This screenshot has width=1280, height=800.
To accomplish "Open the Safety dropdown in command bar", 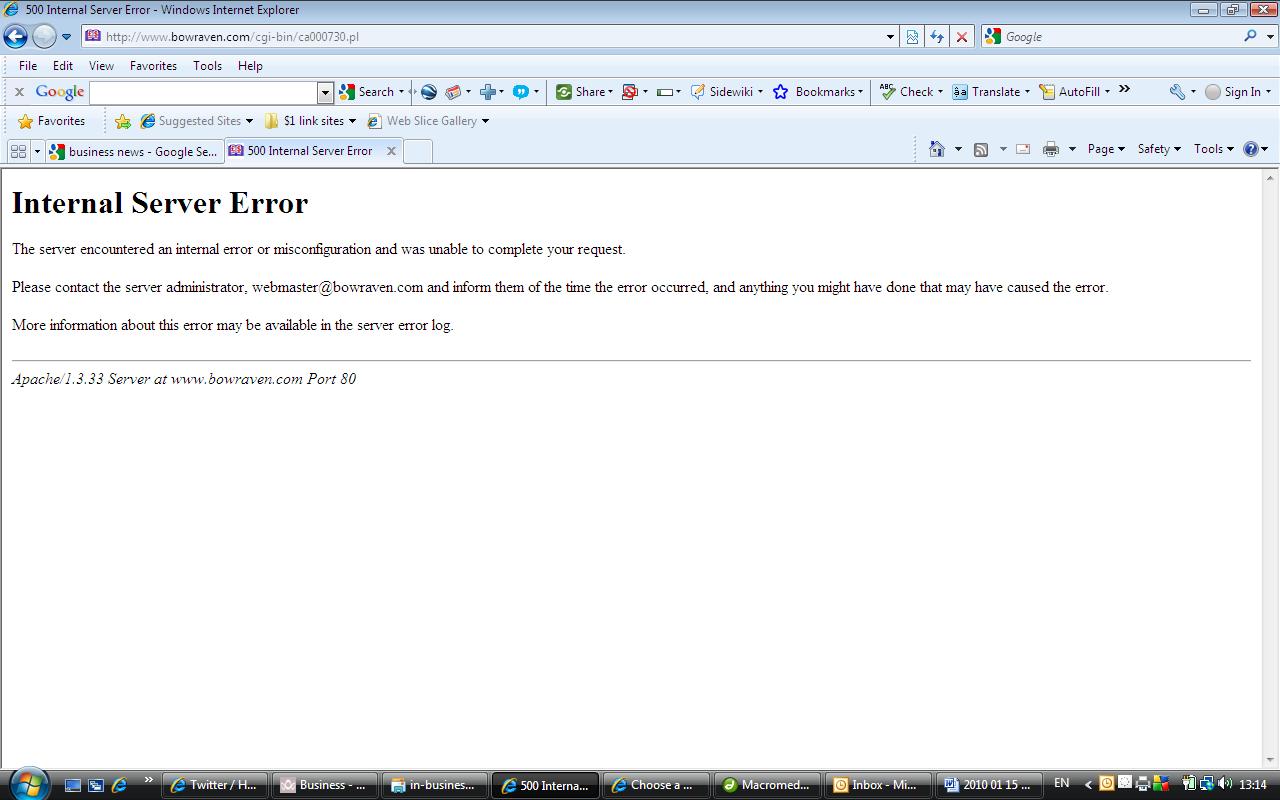I will (x=1158, y=149).
